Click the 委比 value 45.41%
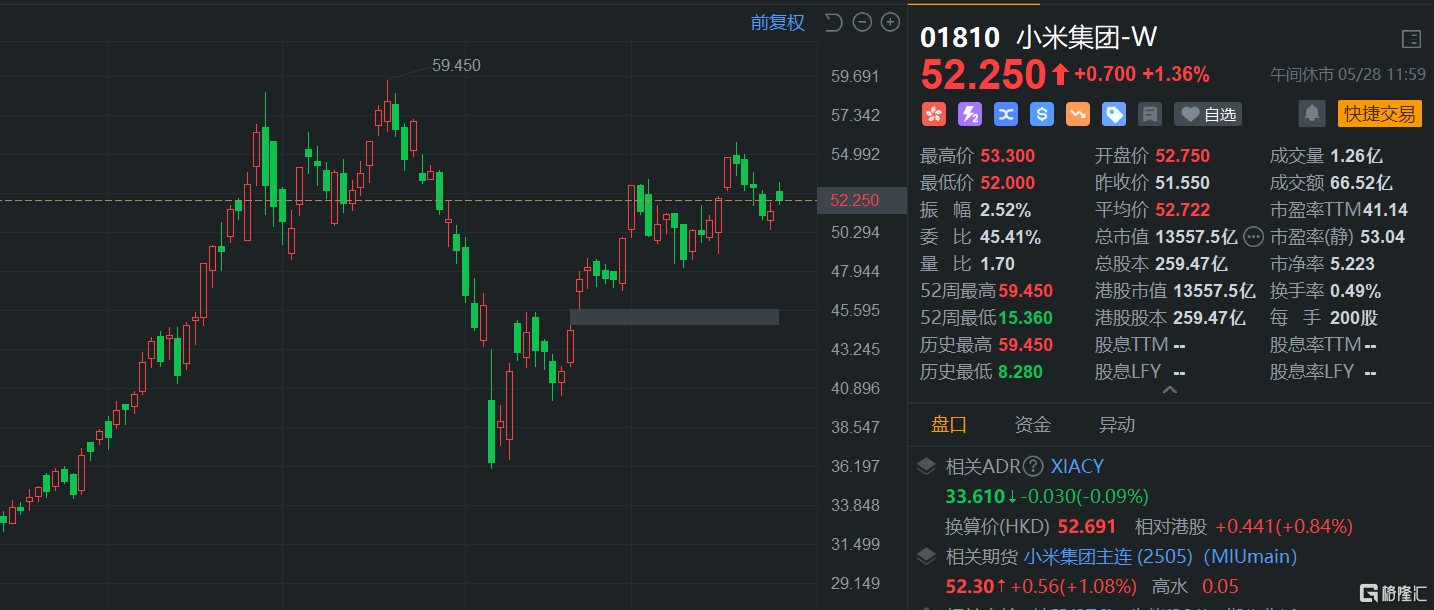This screenshot has width=1434, height=610. (1010, 237)
